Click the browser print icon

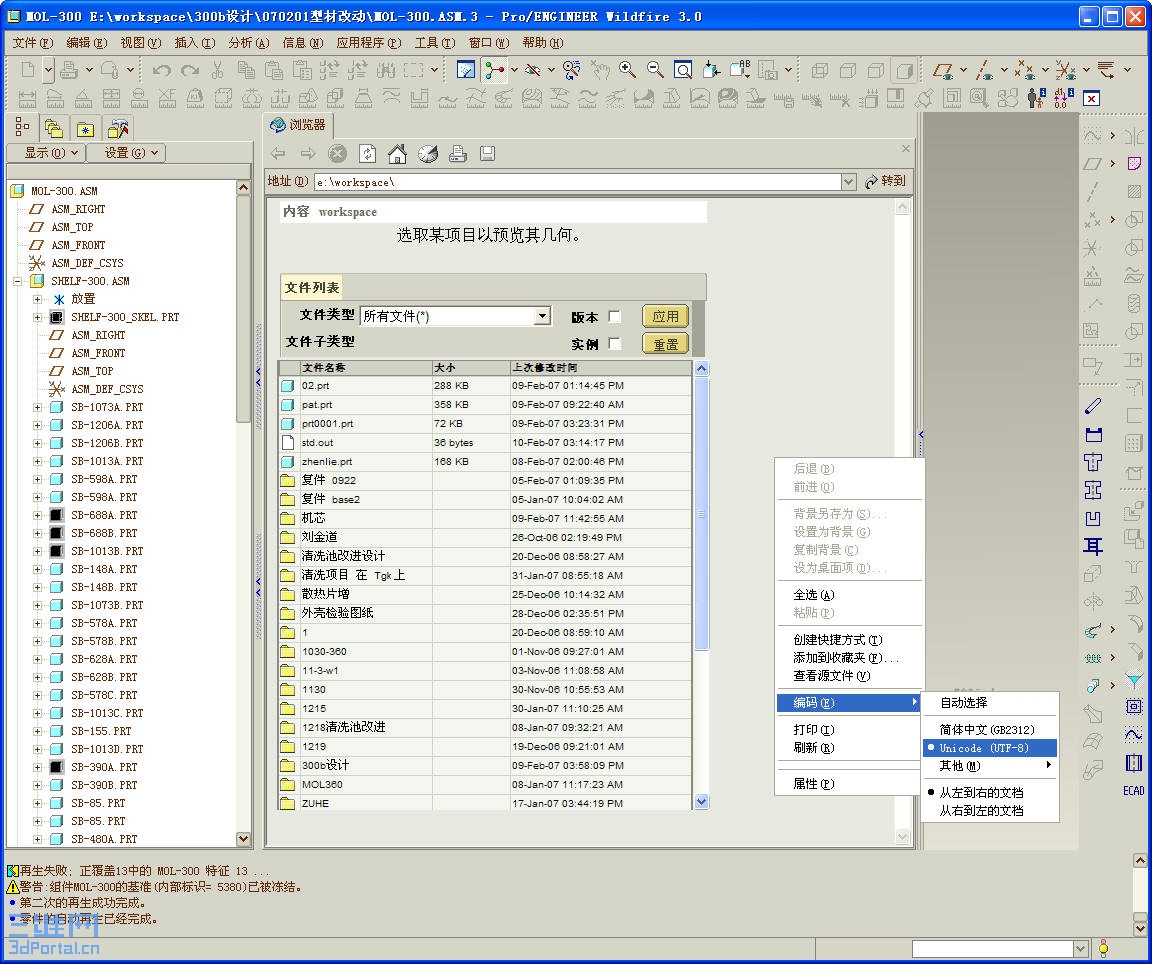point(458,154)
